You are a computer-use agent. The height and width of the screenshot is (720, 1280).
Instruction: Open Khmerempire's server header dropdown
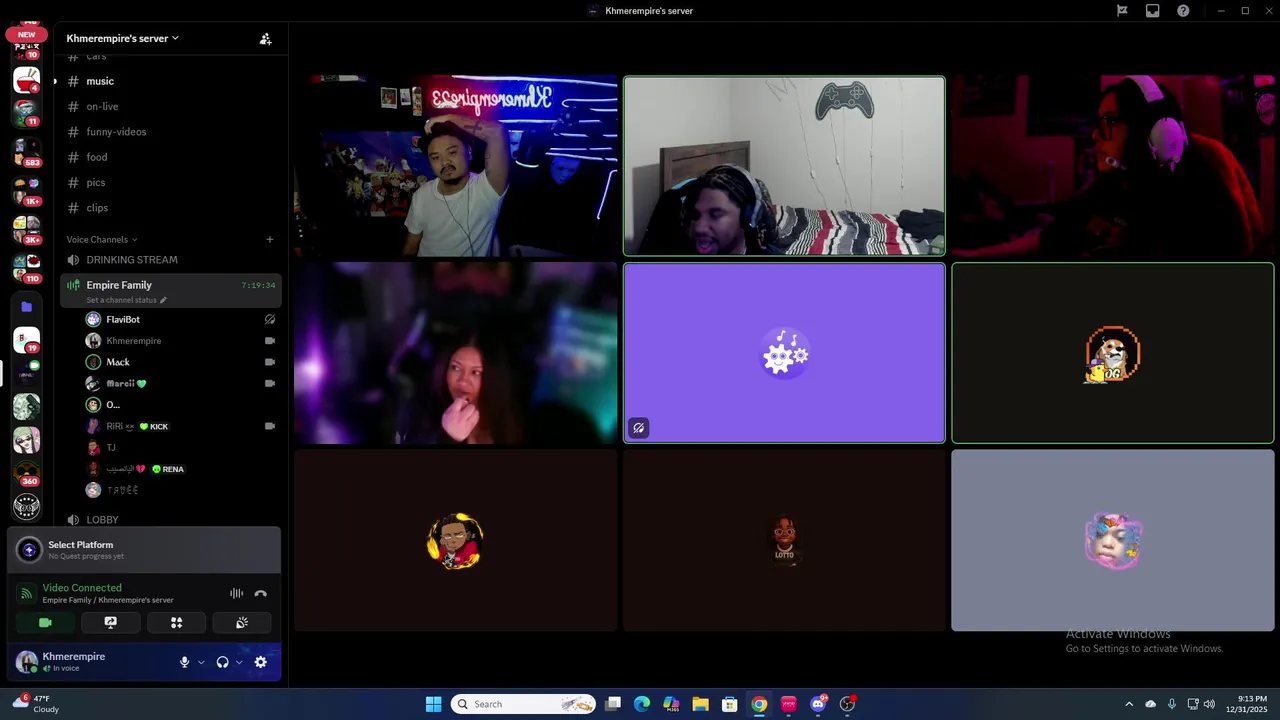(123, 38)
